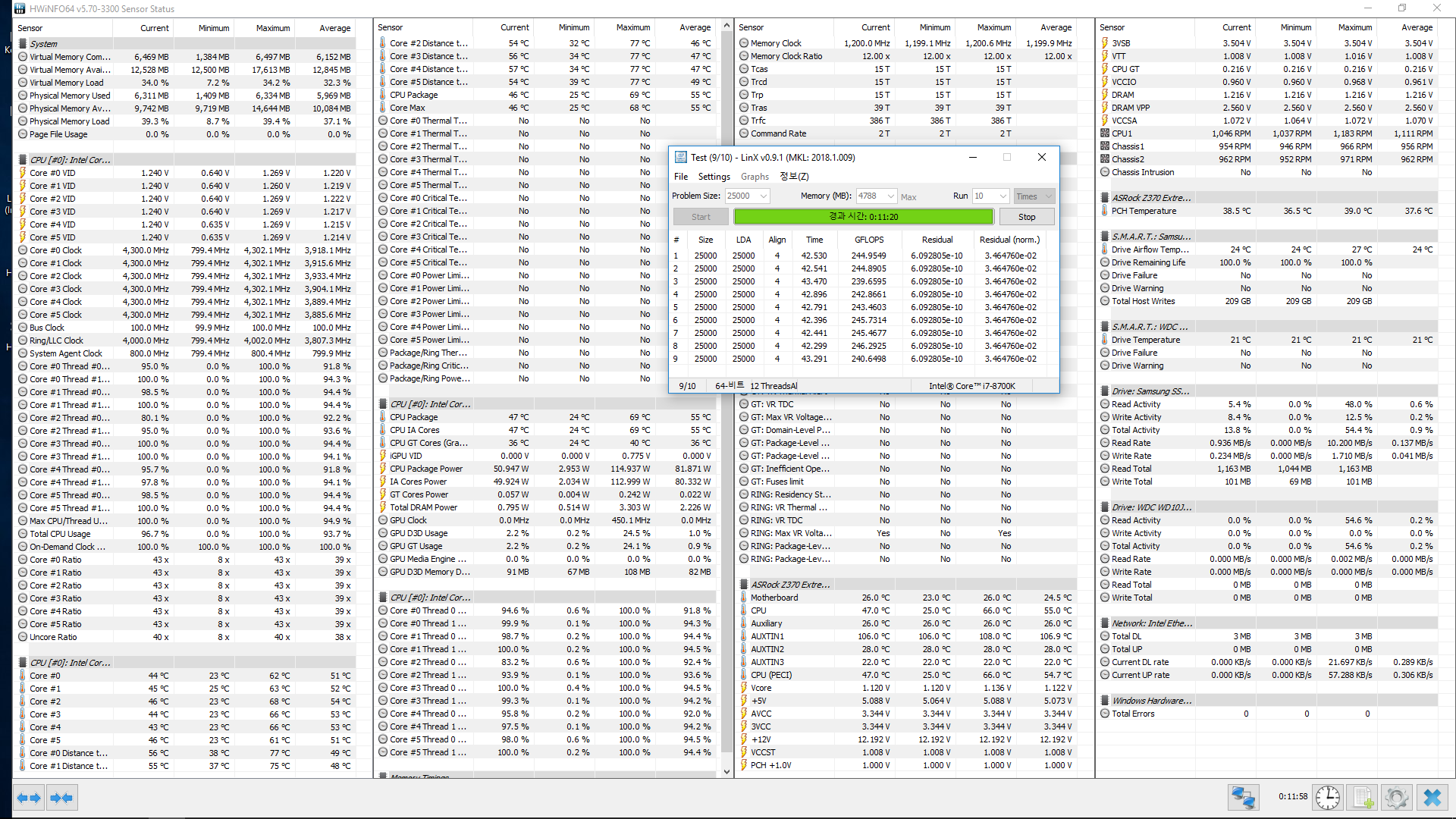The height and width of the screenshot is (819, 1456).
Task: Expand the Run count dropdown
Action: [1003, 196]
